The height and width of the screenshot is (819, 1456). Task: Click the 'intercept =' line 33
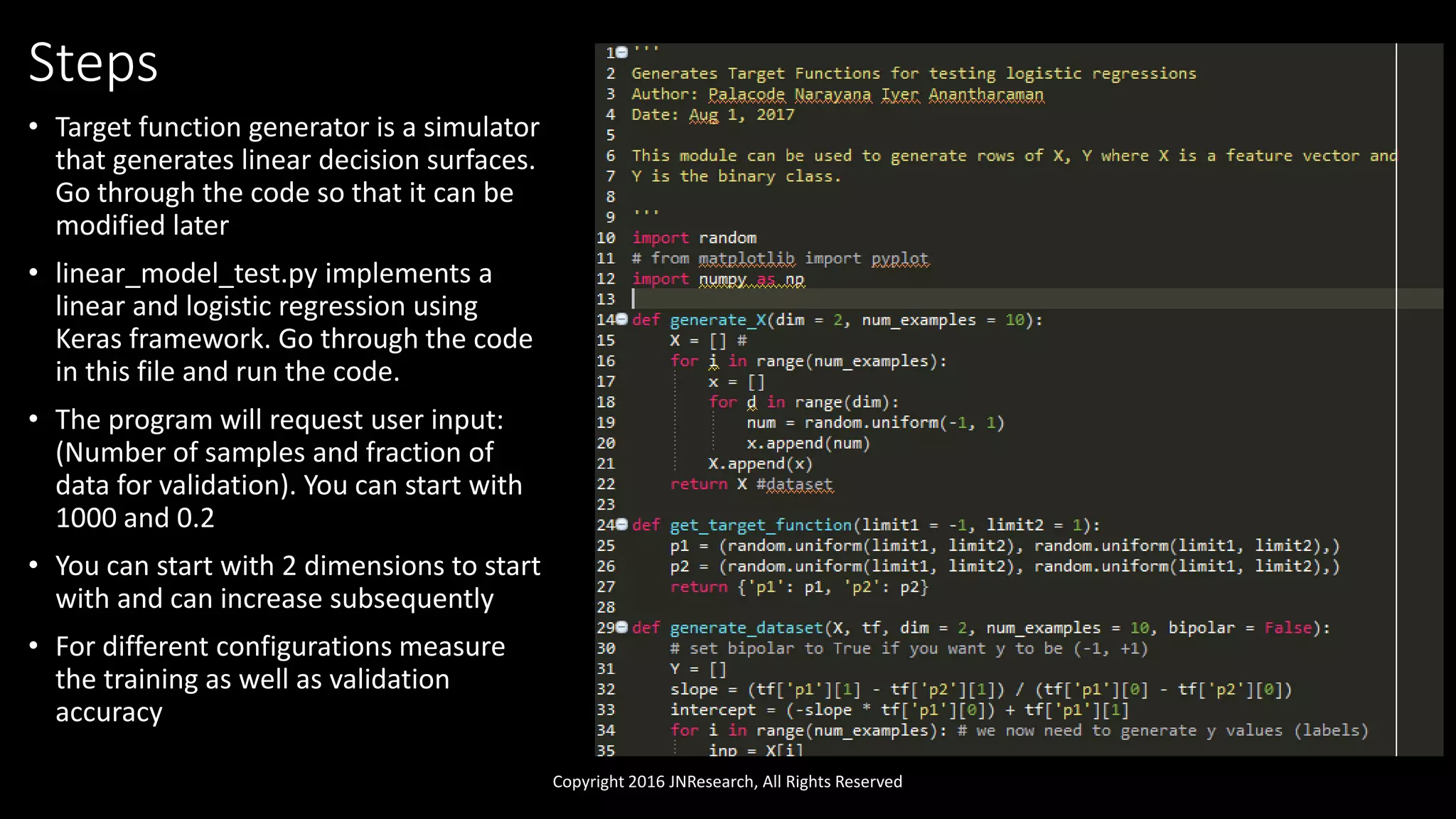click(x=899, y=710)
